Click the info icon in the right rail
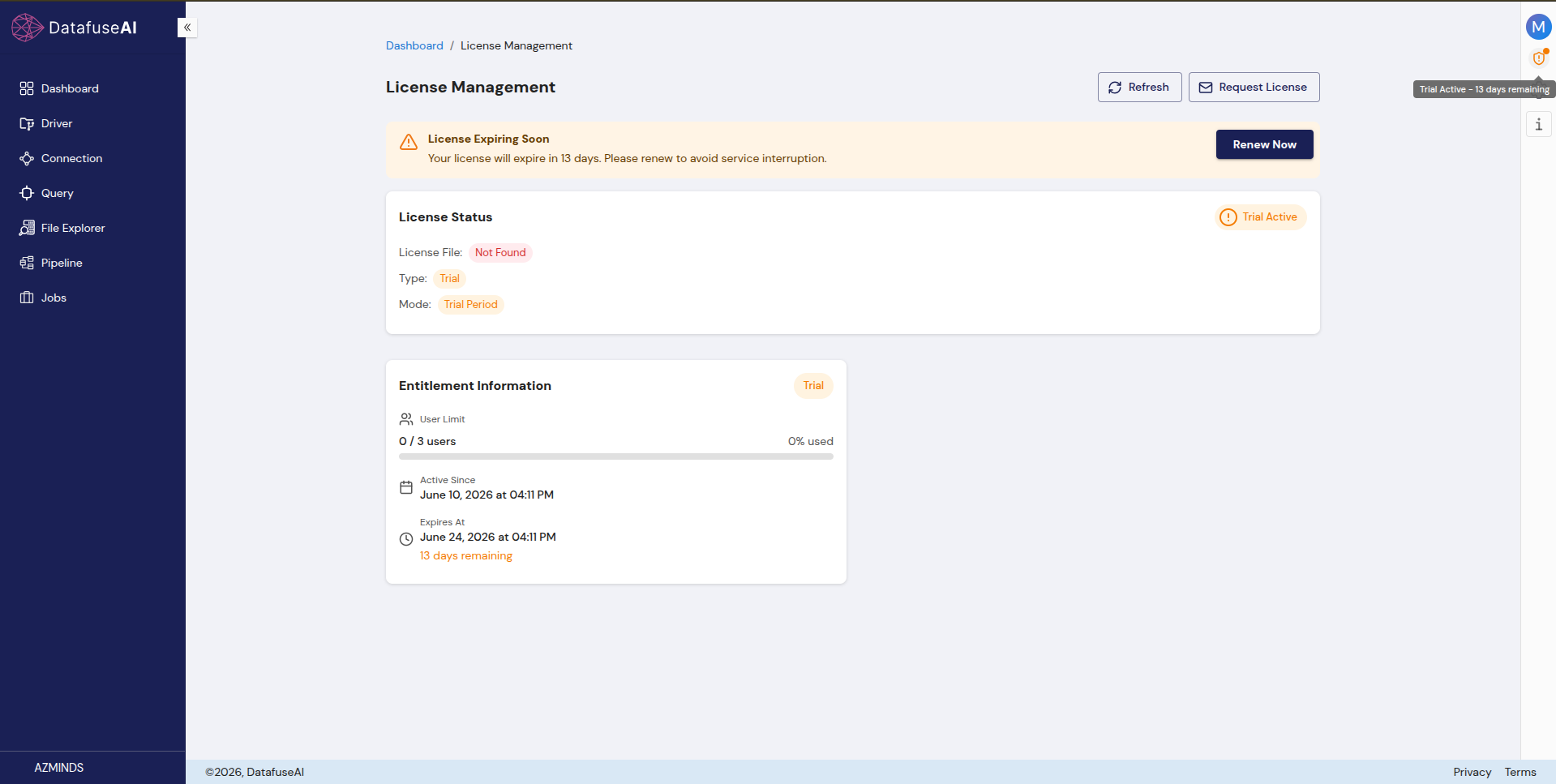The height and width of the screenshot is (784, 1556). pos(1538,124)
